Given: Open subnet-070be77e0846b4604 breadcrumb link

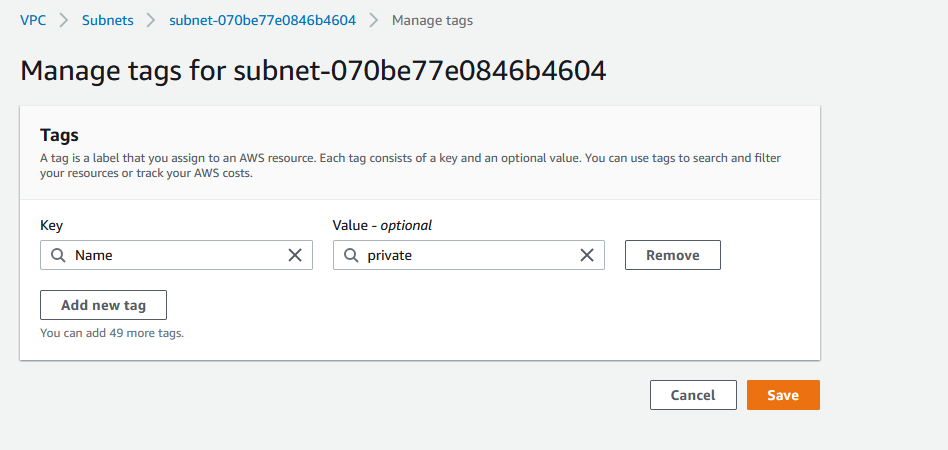Looking at the screenshot, I should tap(262, 21).
